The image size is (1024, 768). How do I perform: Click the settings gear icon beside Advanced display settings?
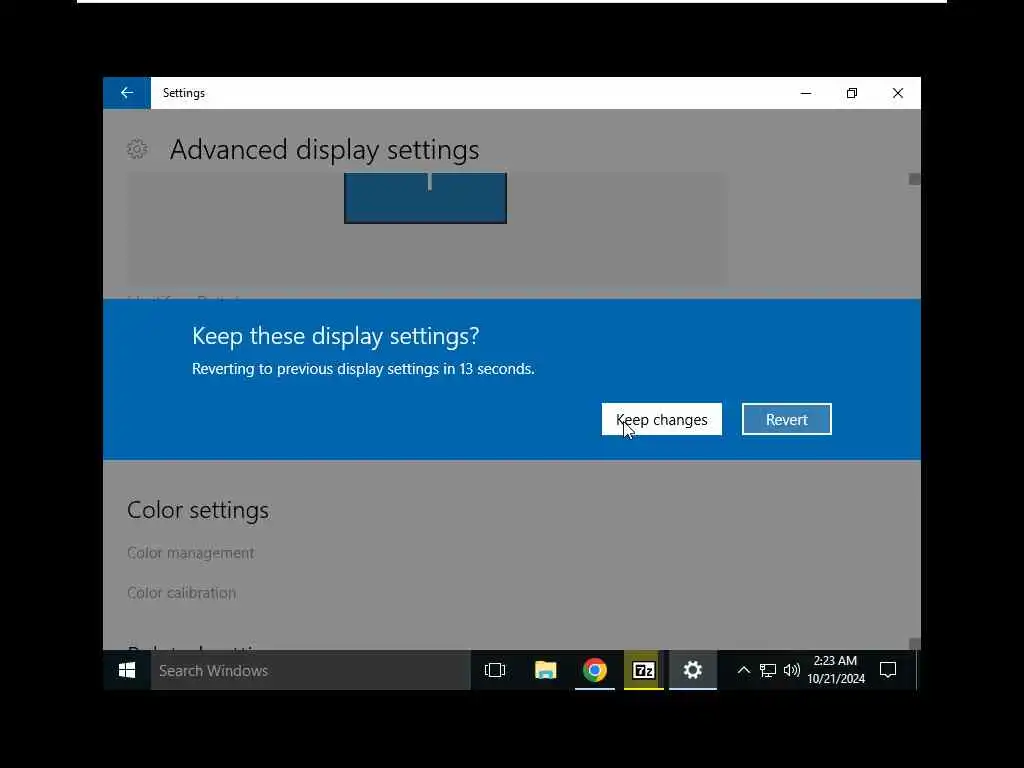[x=136, y=150]
